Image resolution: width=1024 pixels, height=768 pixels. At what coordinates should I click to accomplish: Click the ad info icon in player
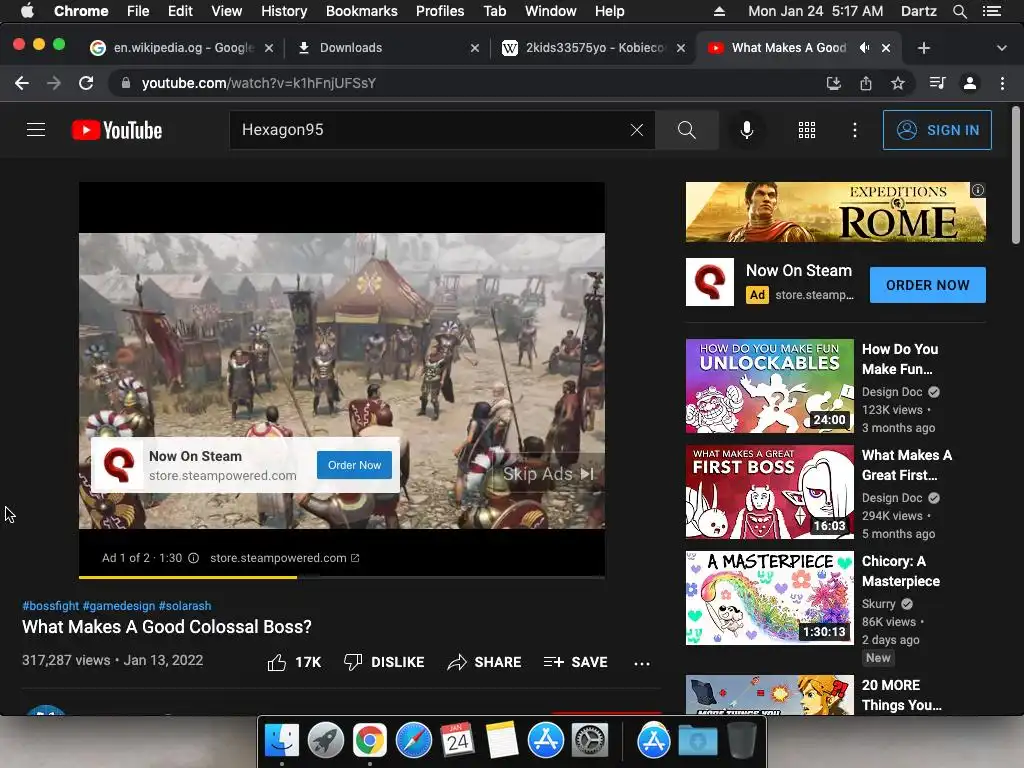pyautogui.click(x=194, y=558)
